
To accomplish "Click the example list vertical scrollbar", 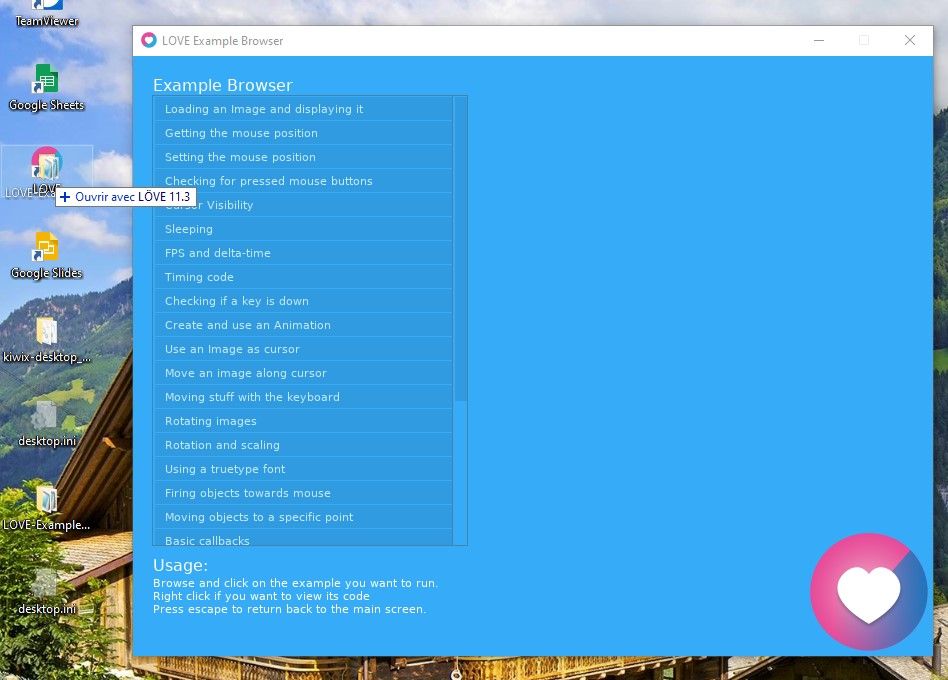I will click(460, 249).
